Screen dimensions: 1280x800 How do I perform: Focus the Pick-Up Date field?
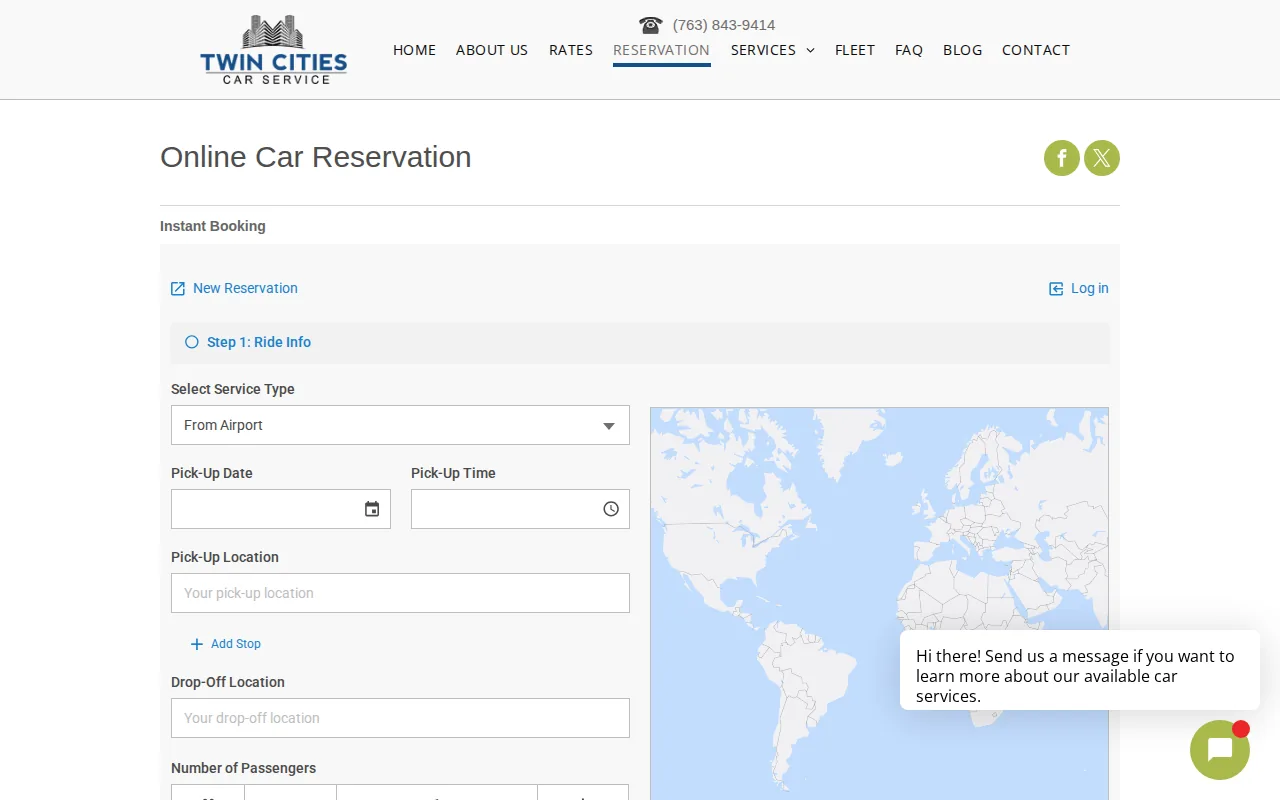281,509
